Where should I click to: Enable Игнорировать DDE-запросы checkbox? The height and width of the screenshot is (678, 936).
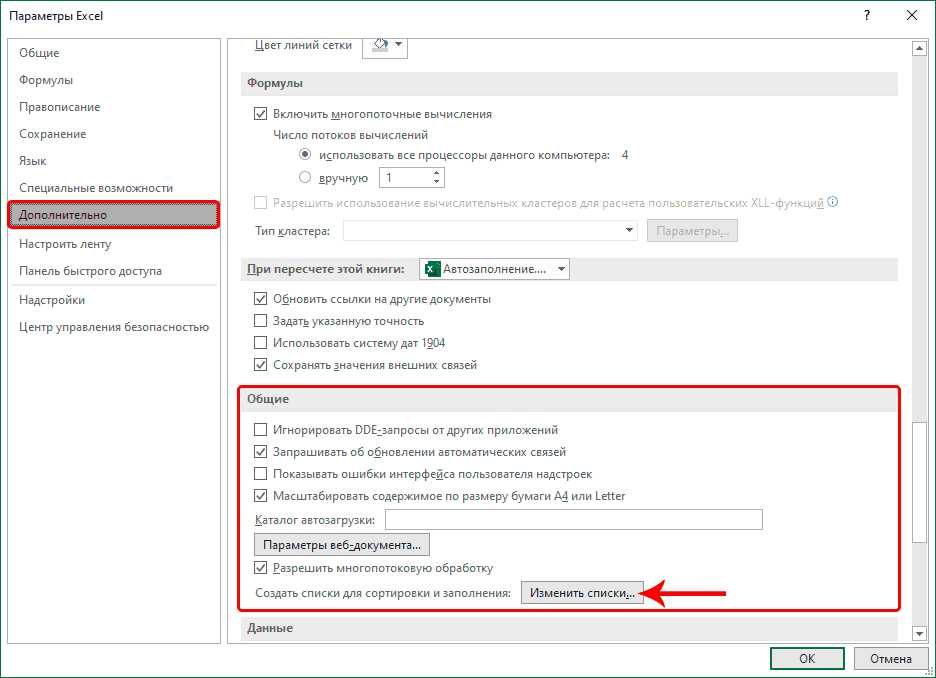[260, 430]
